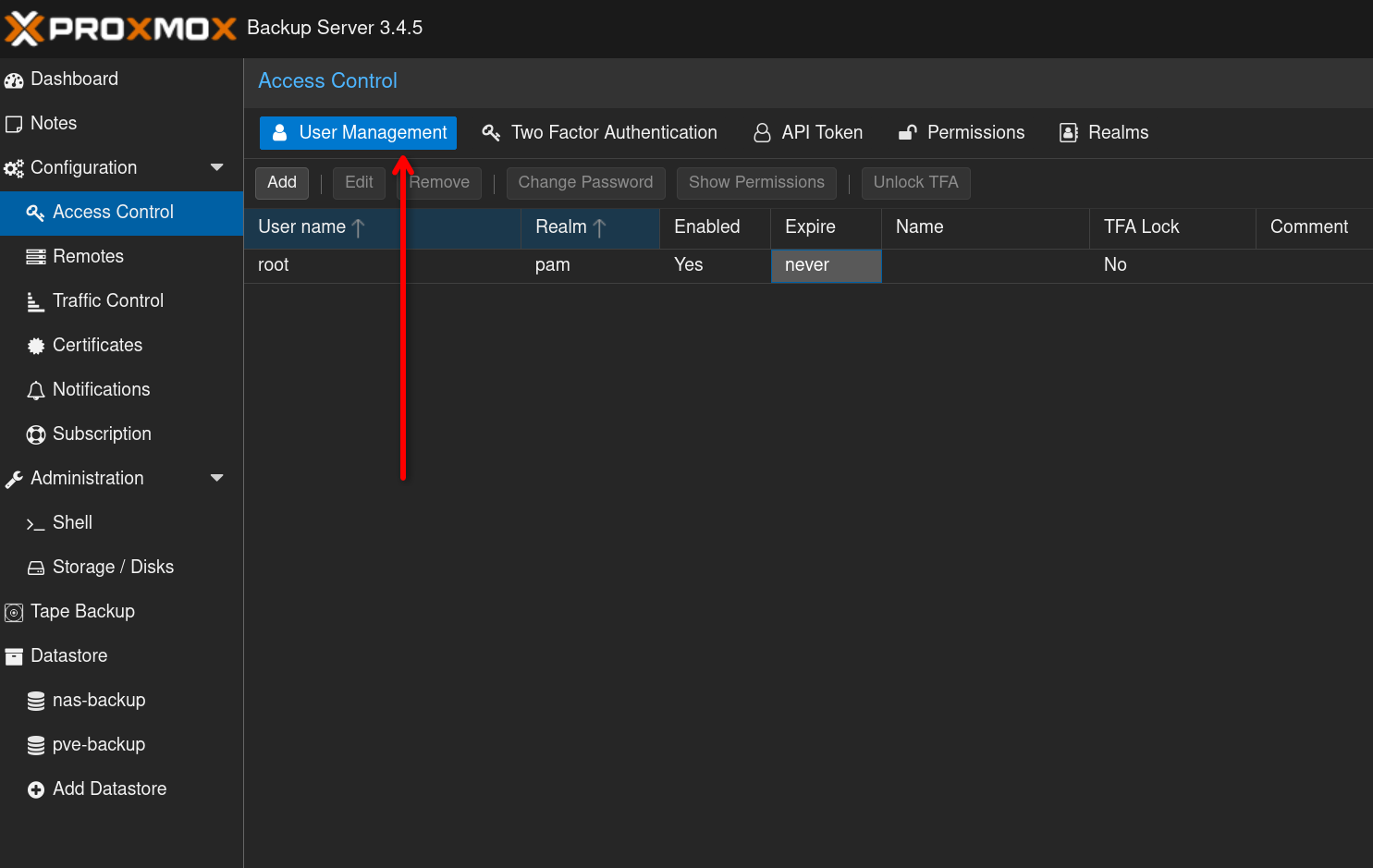Image resolution: width=1373 pixels, height=868 pixels.
Task: Sort by Realm column header
Action: pos(561,227)
